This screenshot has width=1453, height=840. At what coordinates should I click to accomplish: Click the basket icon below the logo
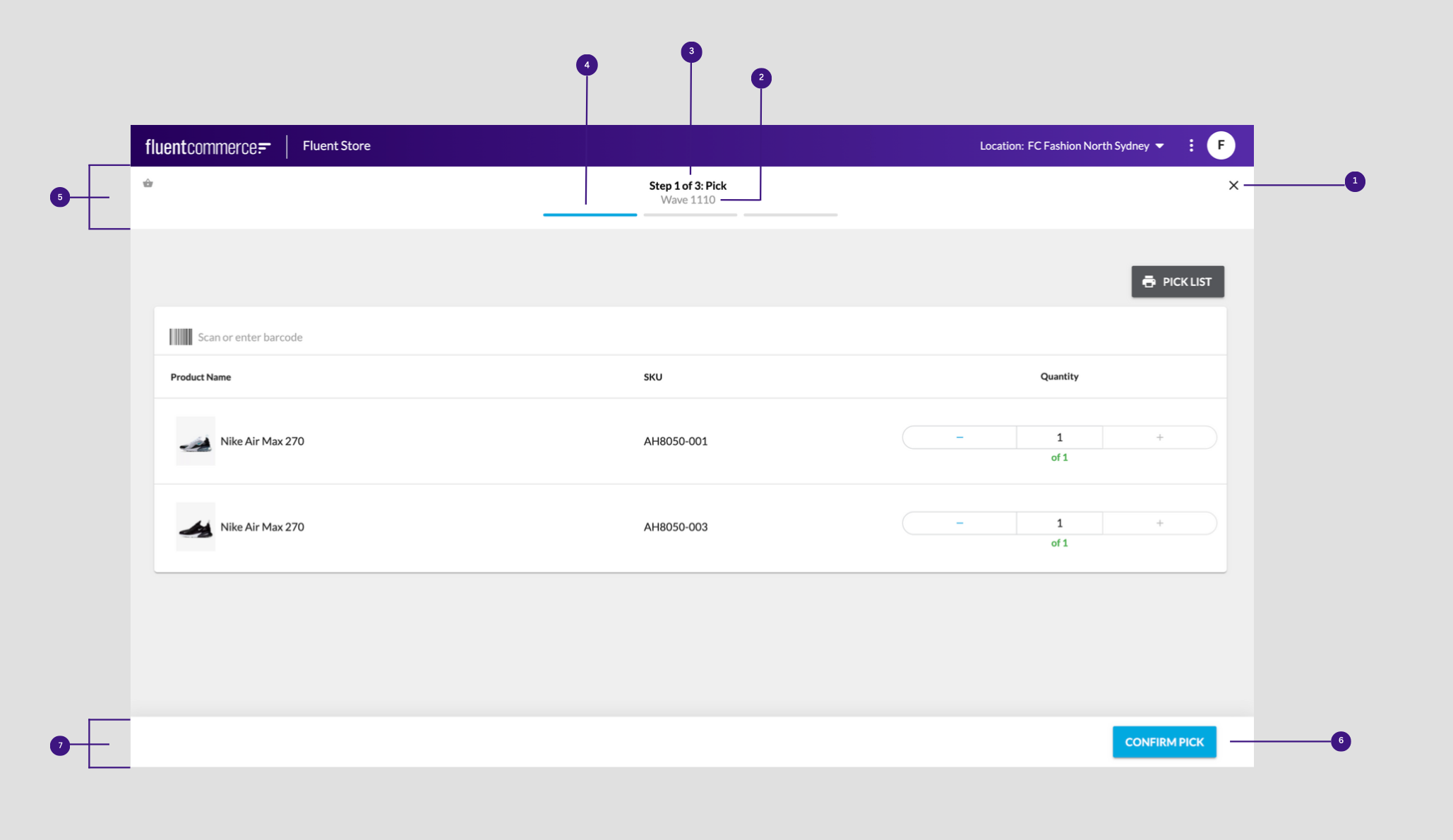point(148,184)
